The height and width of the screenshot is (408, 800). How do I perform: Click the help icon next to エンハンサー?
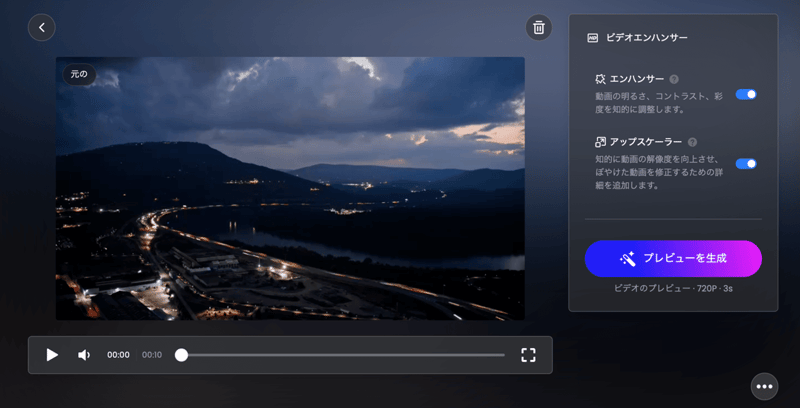click(674, 79)
